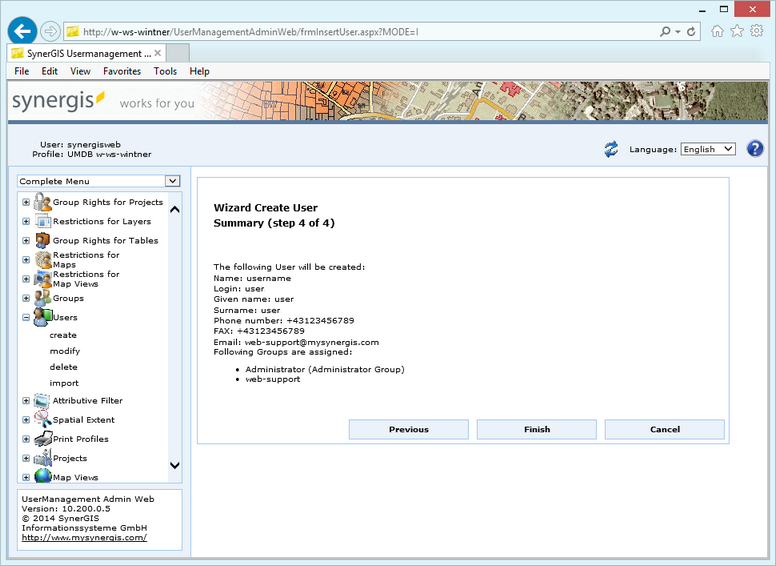Open the browser Tools gear icon

coord(757,31)
